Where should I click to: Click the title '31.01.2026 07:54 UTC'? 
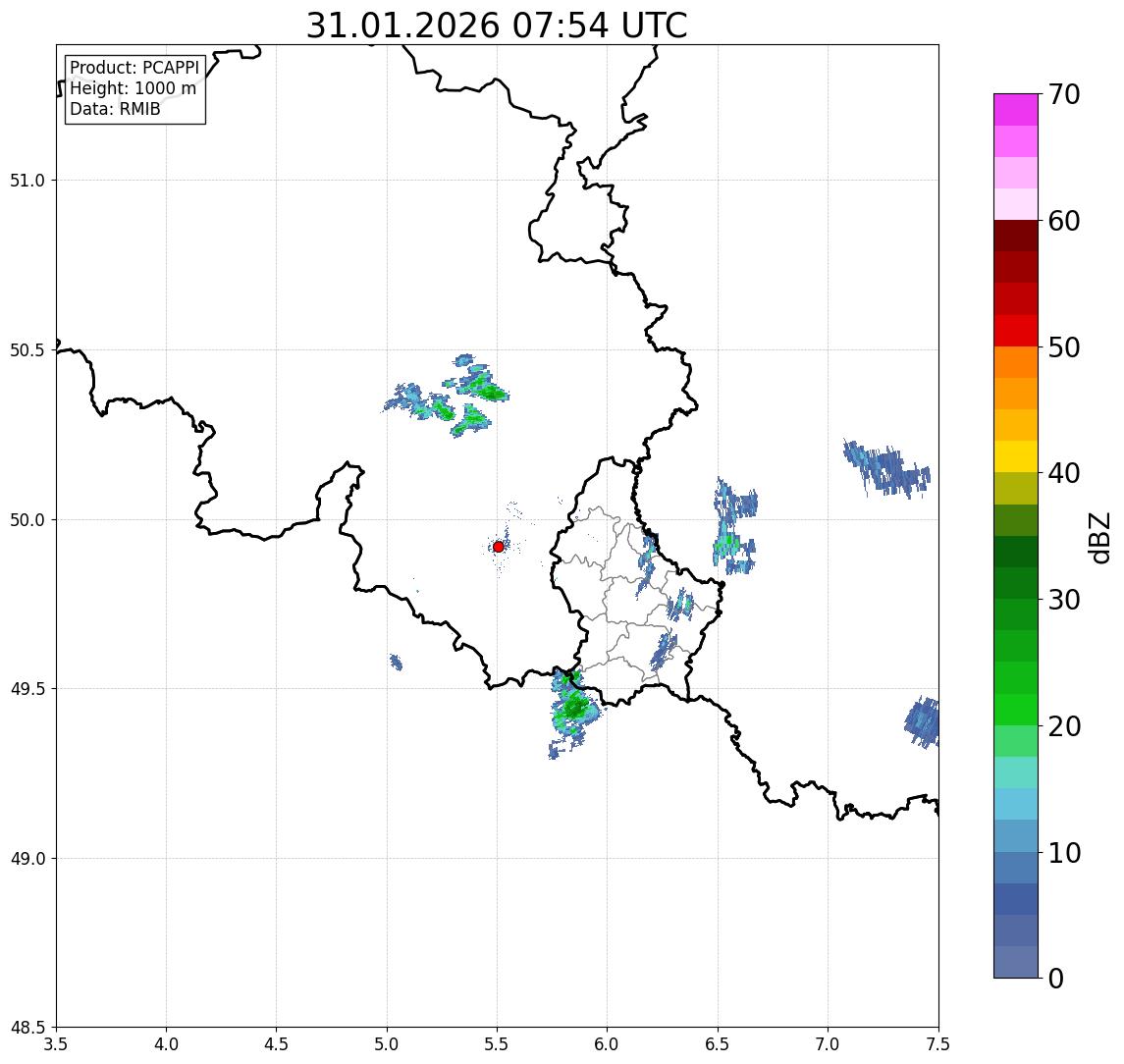(x=496, y=26)
